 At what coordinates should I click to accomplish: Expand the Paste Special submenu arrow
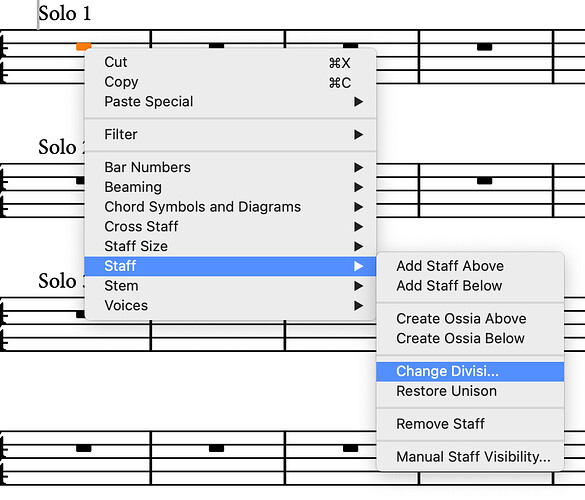click(359, 101)
